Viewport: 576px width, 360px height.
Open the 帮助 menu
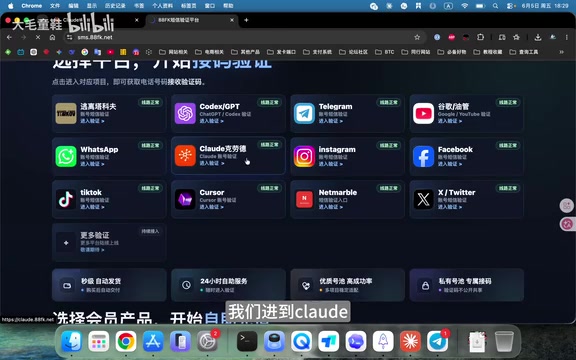tap(228, 6)
